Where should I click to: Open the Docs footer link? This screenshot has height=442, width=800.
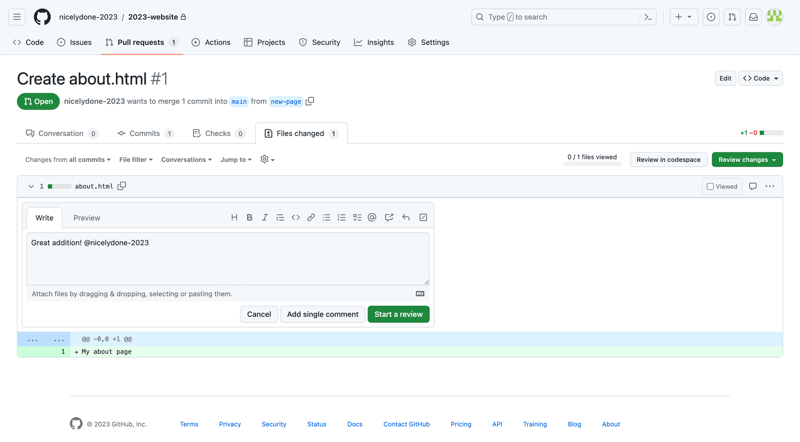click(x=355, y=424)
